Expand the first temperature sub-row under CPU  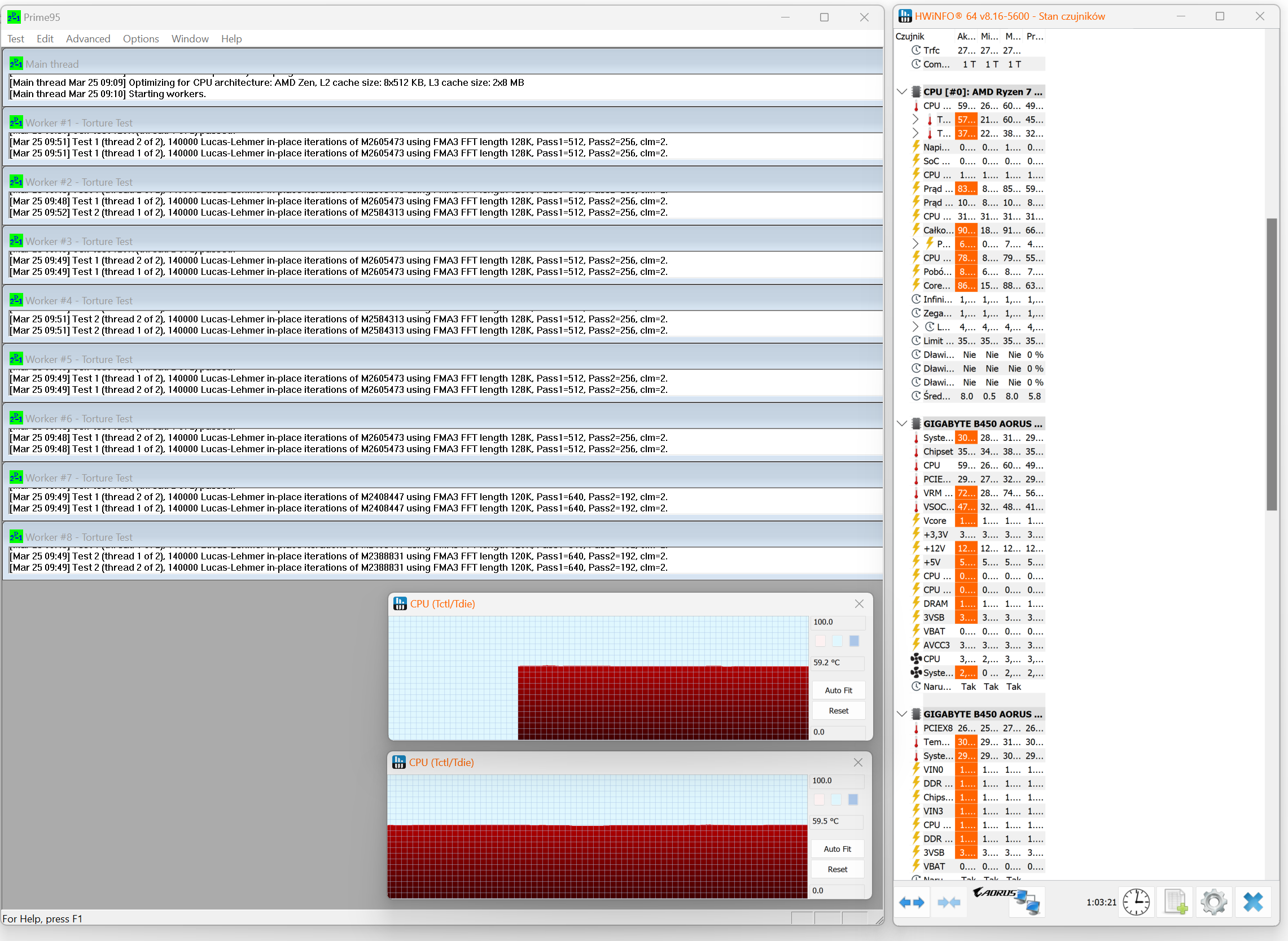click(x=915, y=120)
